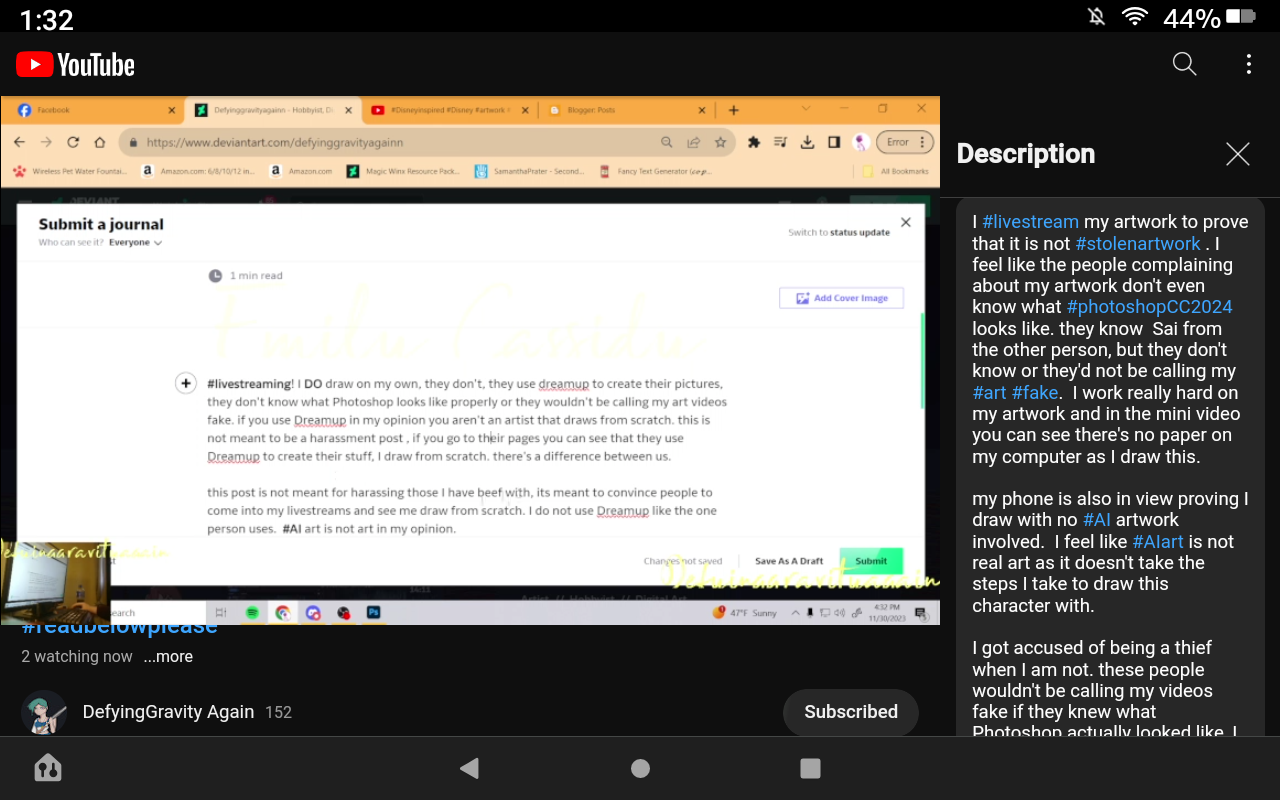Open the #AI hashtag before 'artwork involved'
The image size is (1280, 800).
[1097, 520]
